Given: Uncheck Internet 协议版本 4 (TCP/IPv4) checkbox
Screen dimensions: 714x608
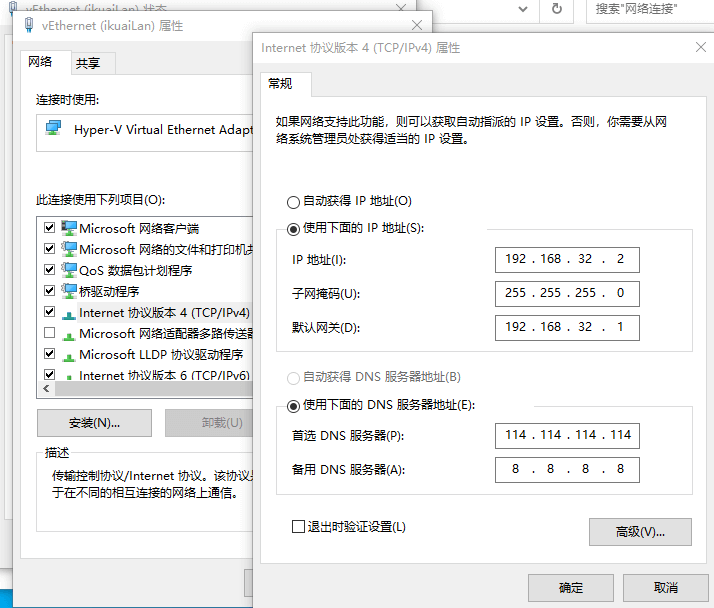Looking at the screenshot, I should (x=49, y=312).
